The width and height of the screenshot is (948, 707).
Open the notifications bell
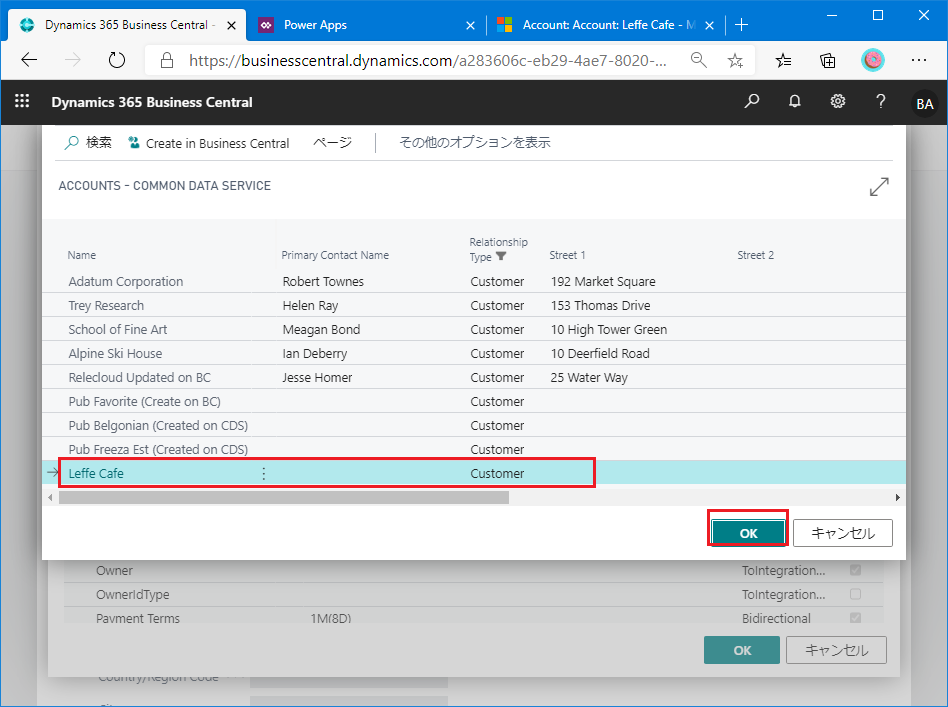point(794,101)
